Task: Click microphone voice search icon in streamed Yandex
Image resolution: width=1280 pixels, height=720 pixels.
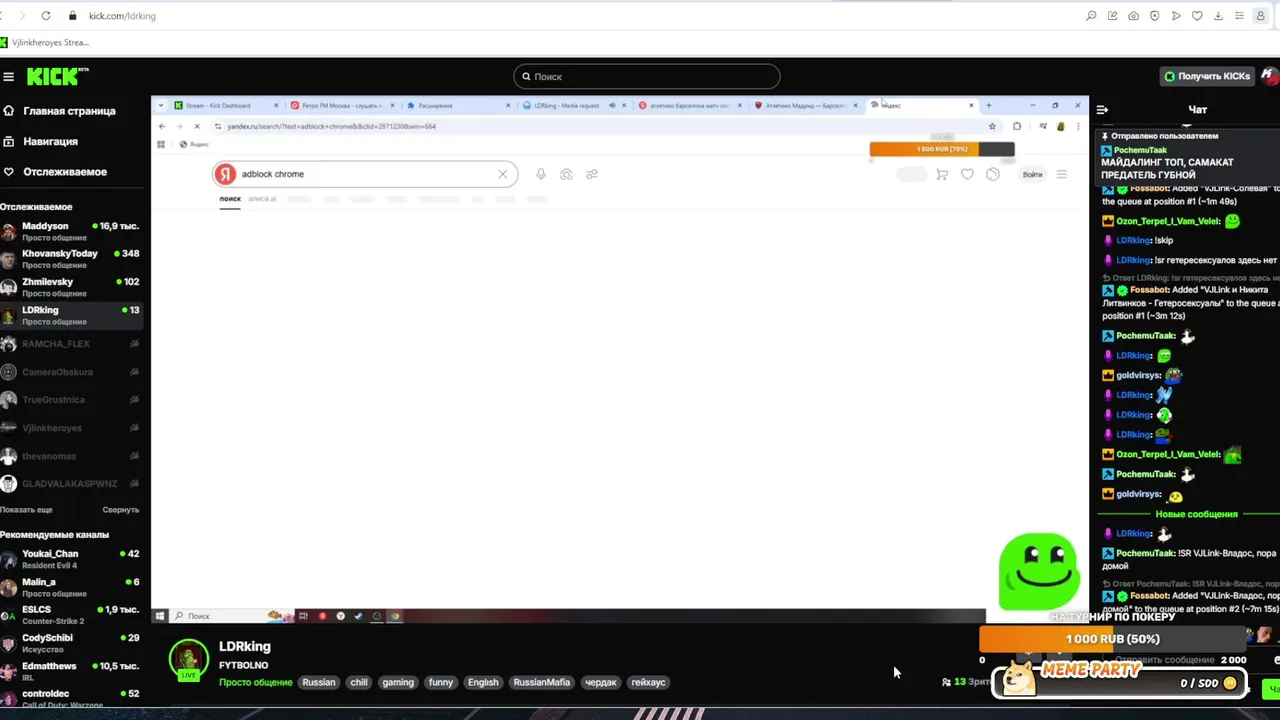Action: [x=540, y=174]
